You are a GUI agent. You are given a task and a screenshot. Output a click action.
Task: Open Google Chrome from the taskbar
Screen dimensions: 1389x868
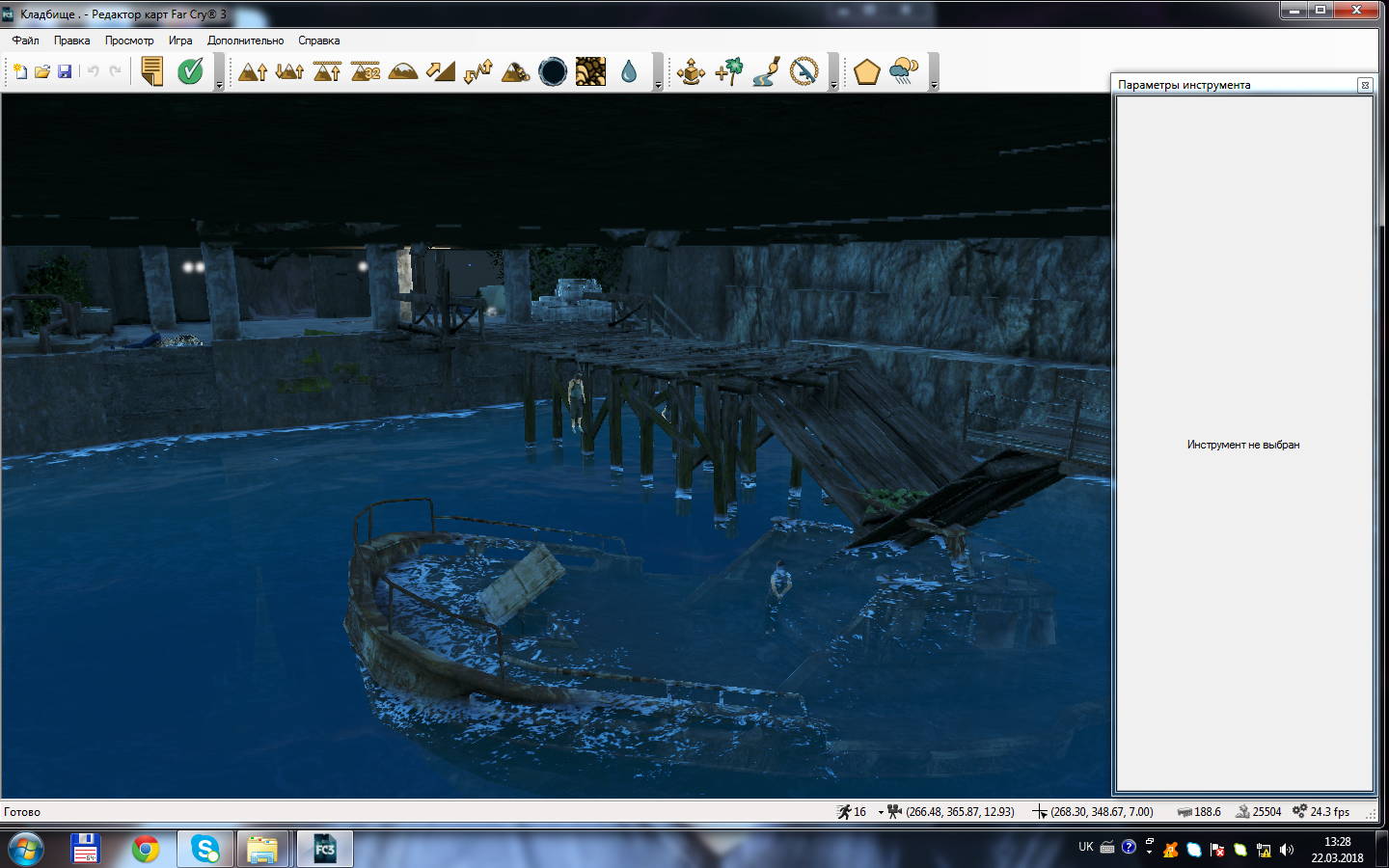pos(146,849)
